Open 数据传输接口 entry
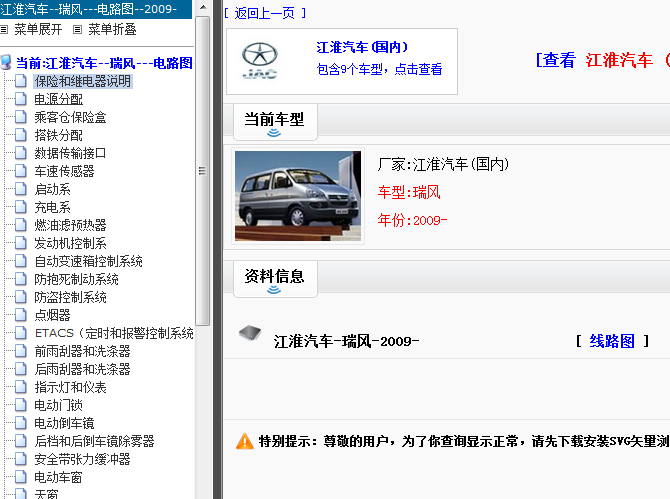The image size is (670, 499). [x=71, y=153]
